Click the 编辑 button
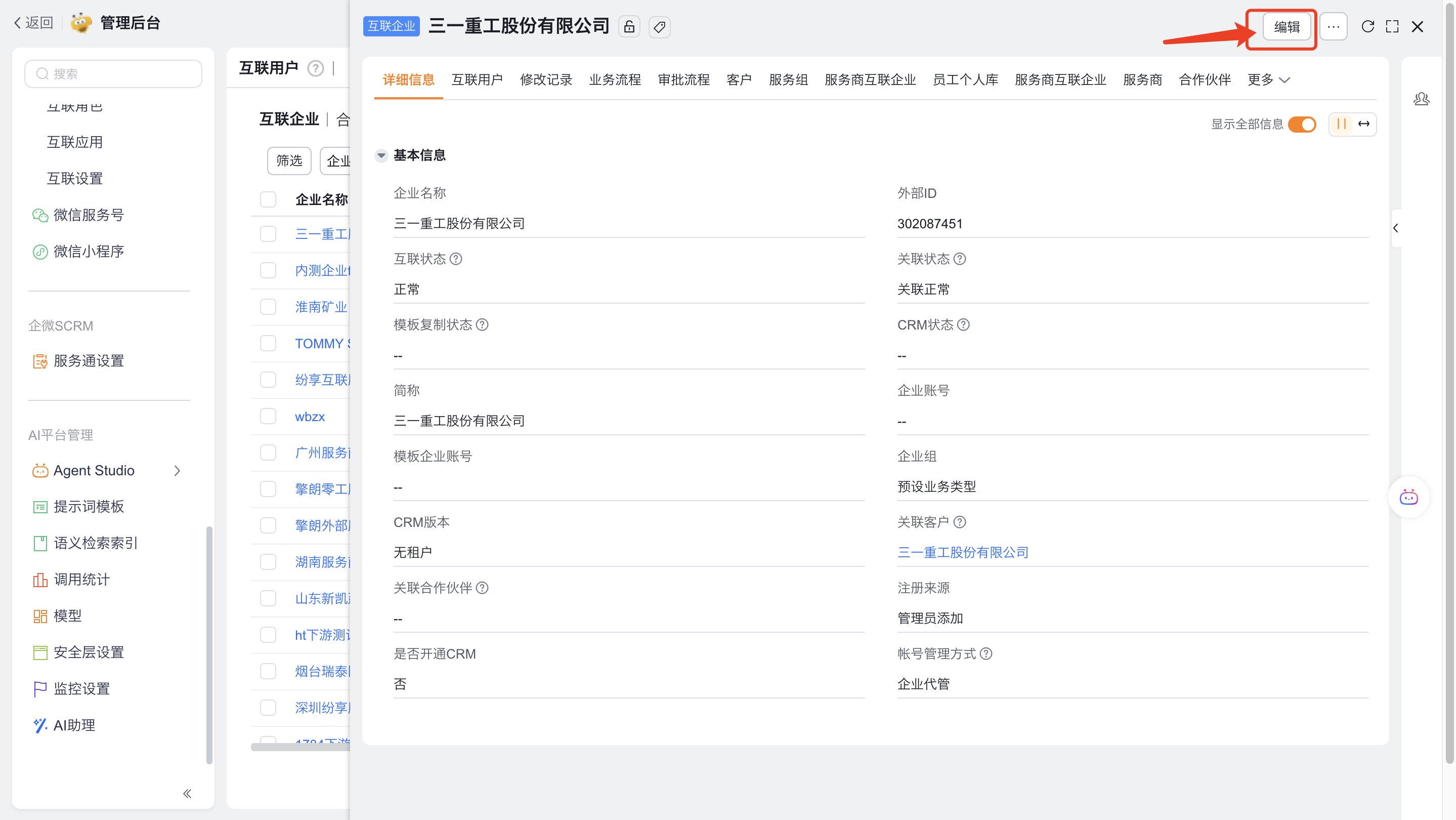 click(1287, 27)
